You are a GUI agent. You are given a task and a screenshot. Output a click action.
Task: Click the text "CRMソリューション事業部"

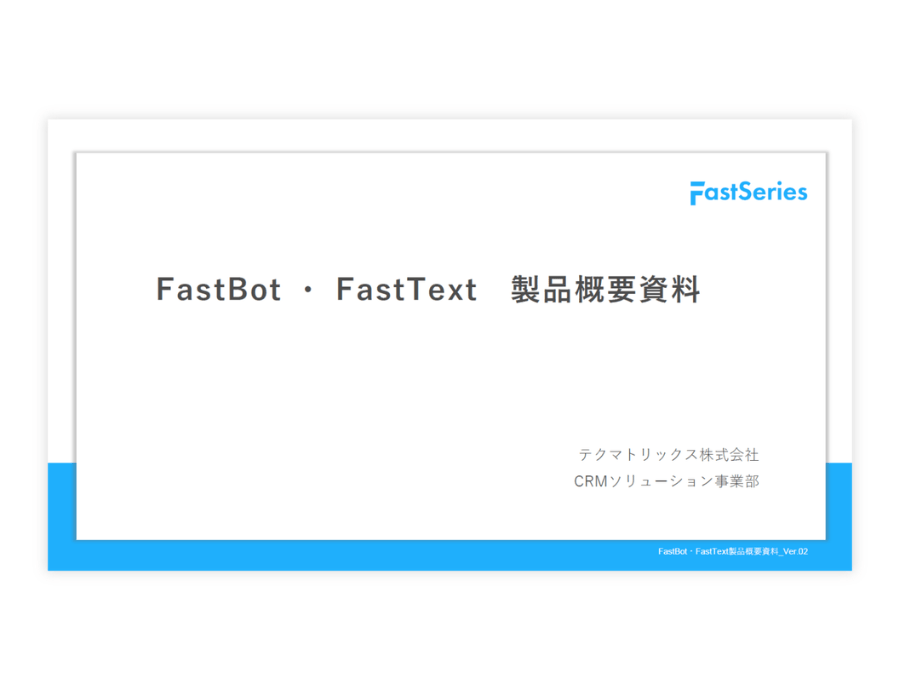point(666,481)
